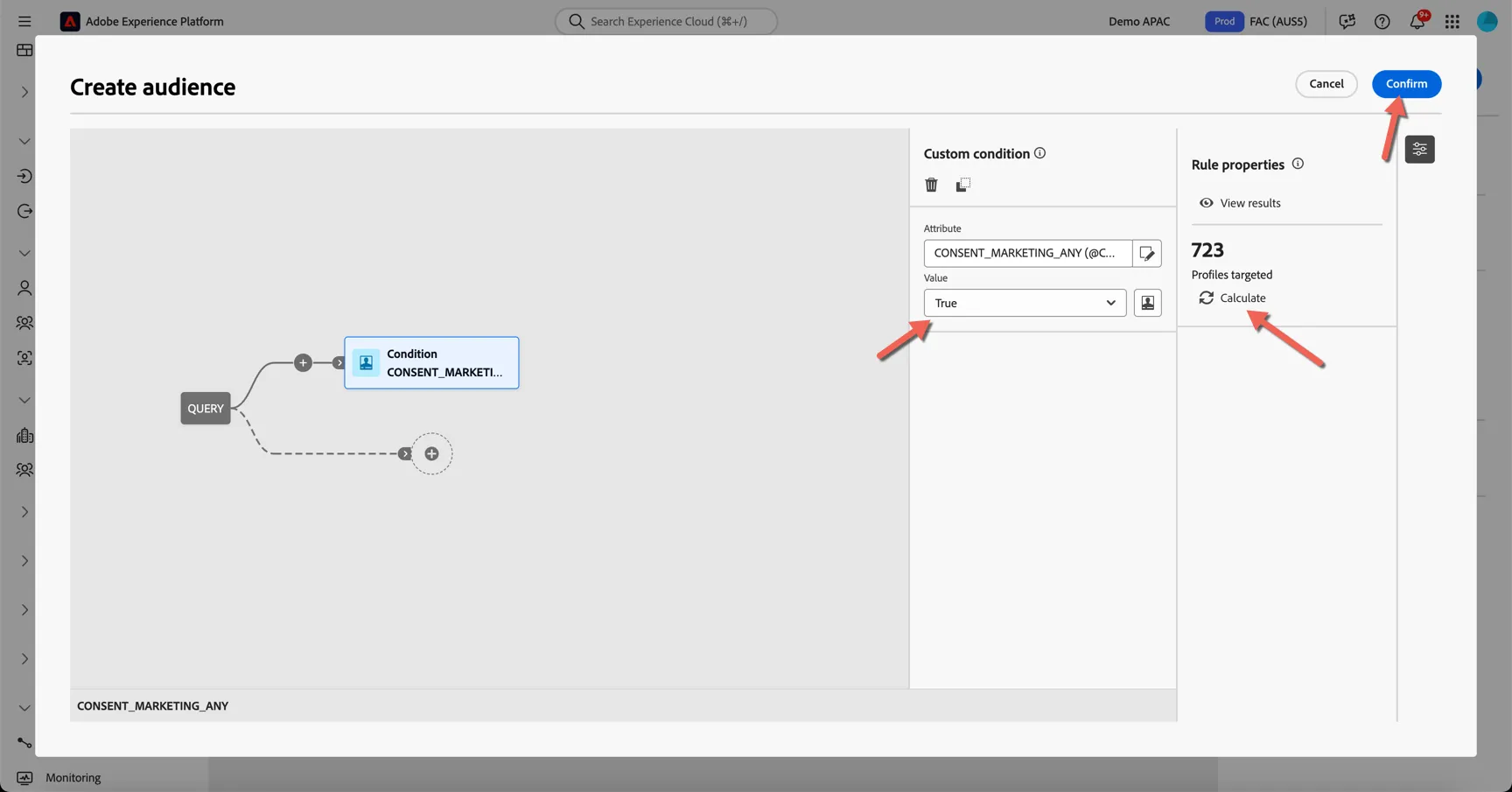Click the info icon next to Custom condition
The image size is (1512, 792).
pos(1039,153)
